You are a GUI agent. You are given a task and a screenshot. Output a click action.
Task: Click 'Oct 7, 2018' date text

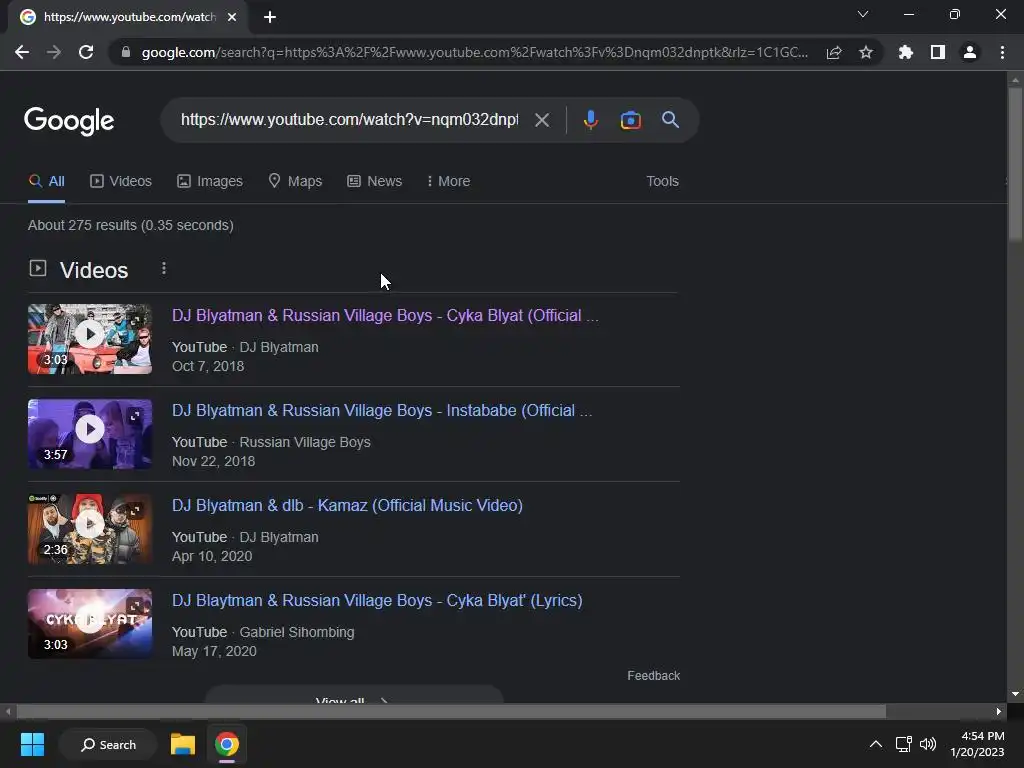pos(208,366)
